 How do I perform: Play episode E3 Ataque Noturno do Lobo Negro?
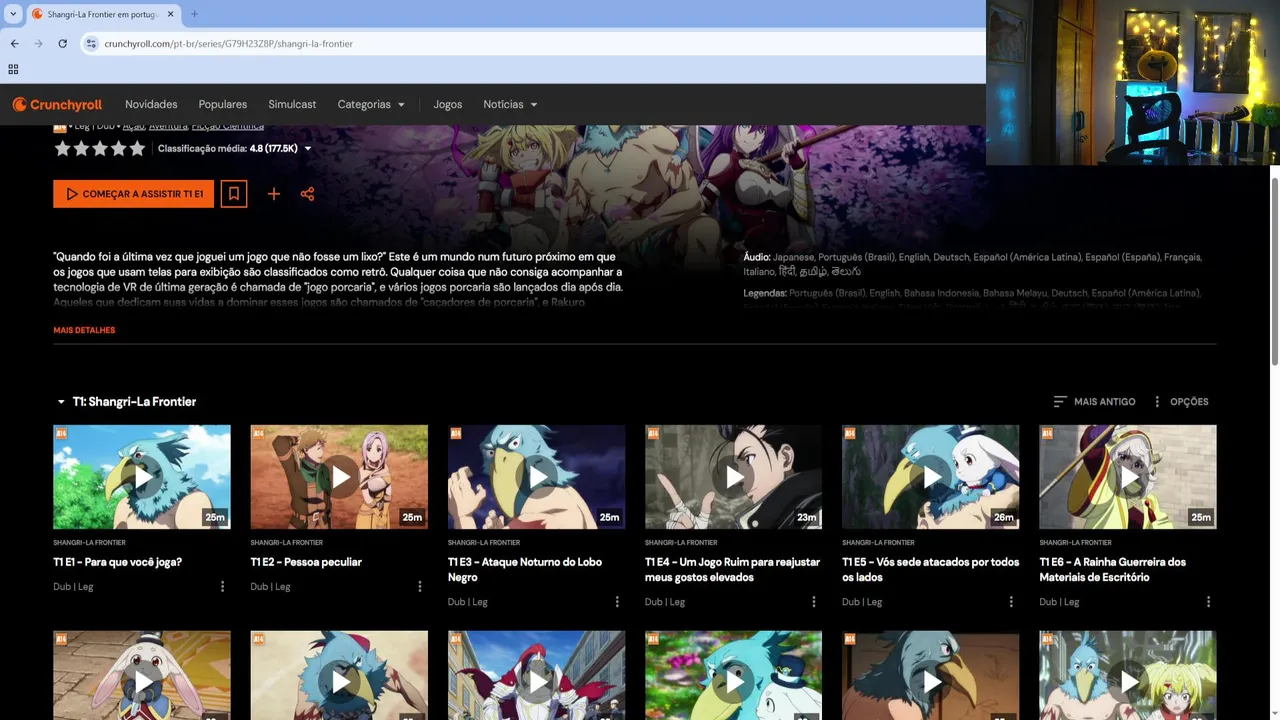pyautogui.click(x=537, y=477)
